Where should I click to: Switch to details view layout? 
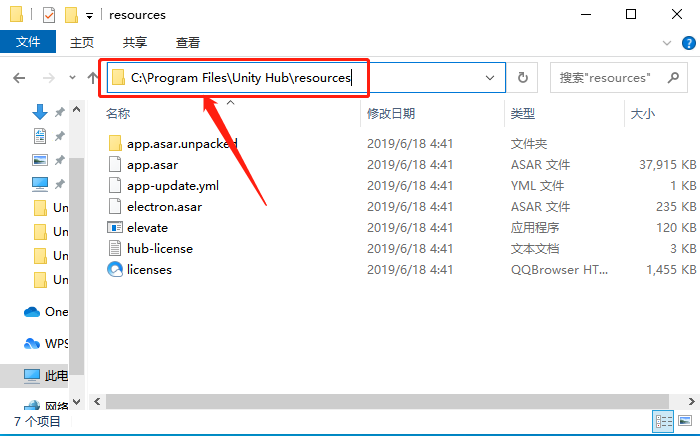[663, 421]
